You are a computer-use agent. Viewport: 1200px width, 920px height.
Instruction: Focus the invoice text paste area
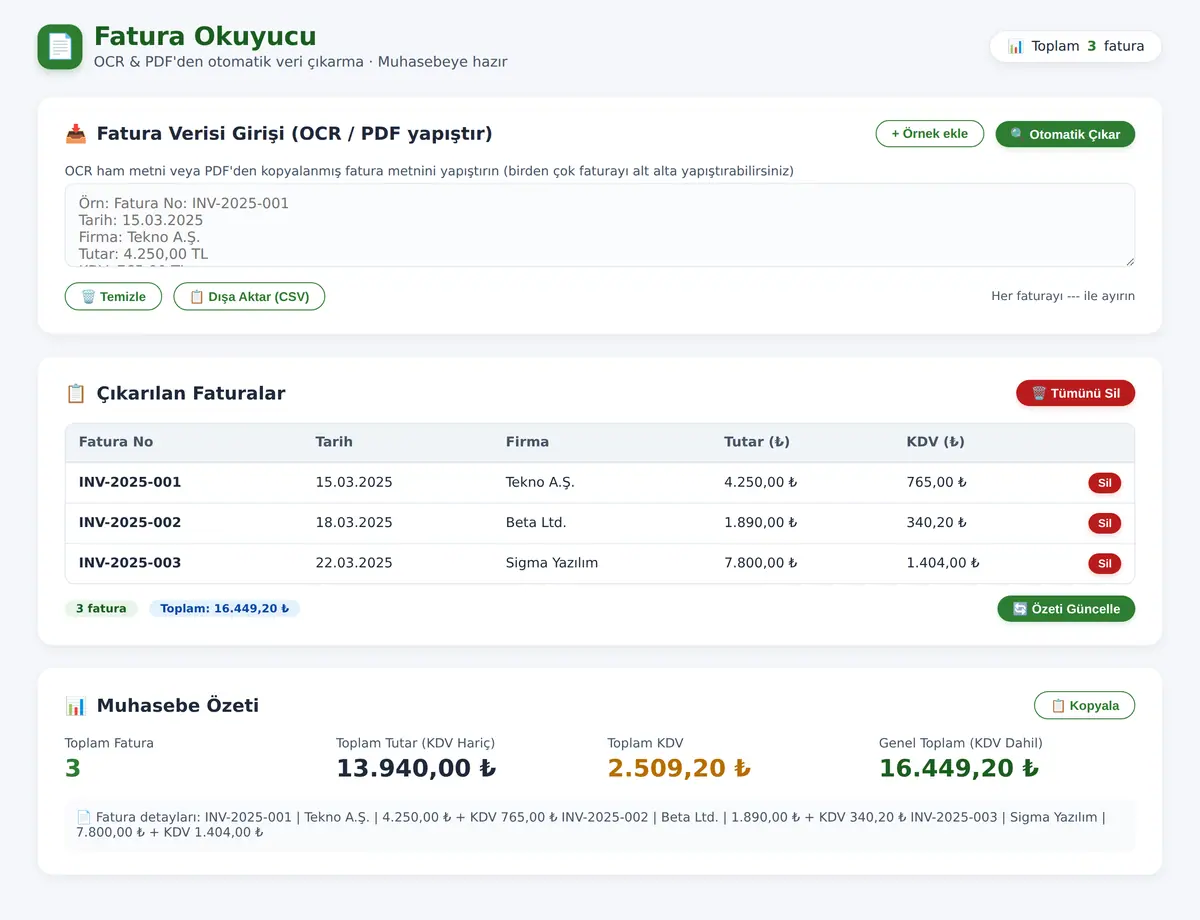tap(600, 225)
